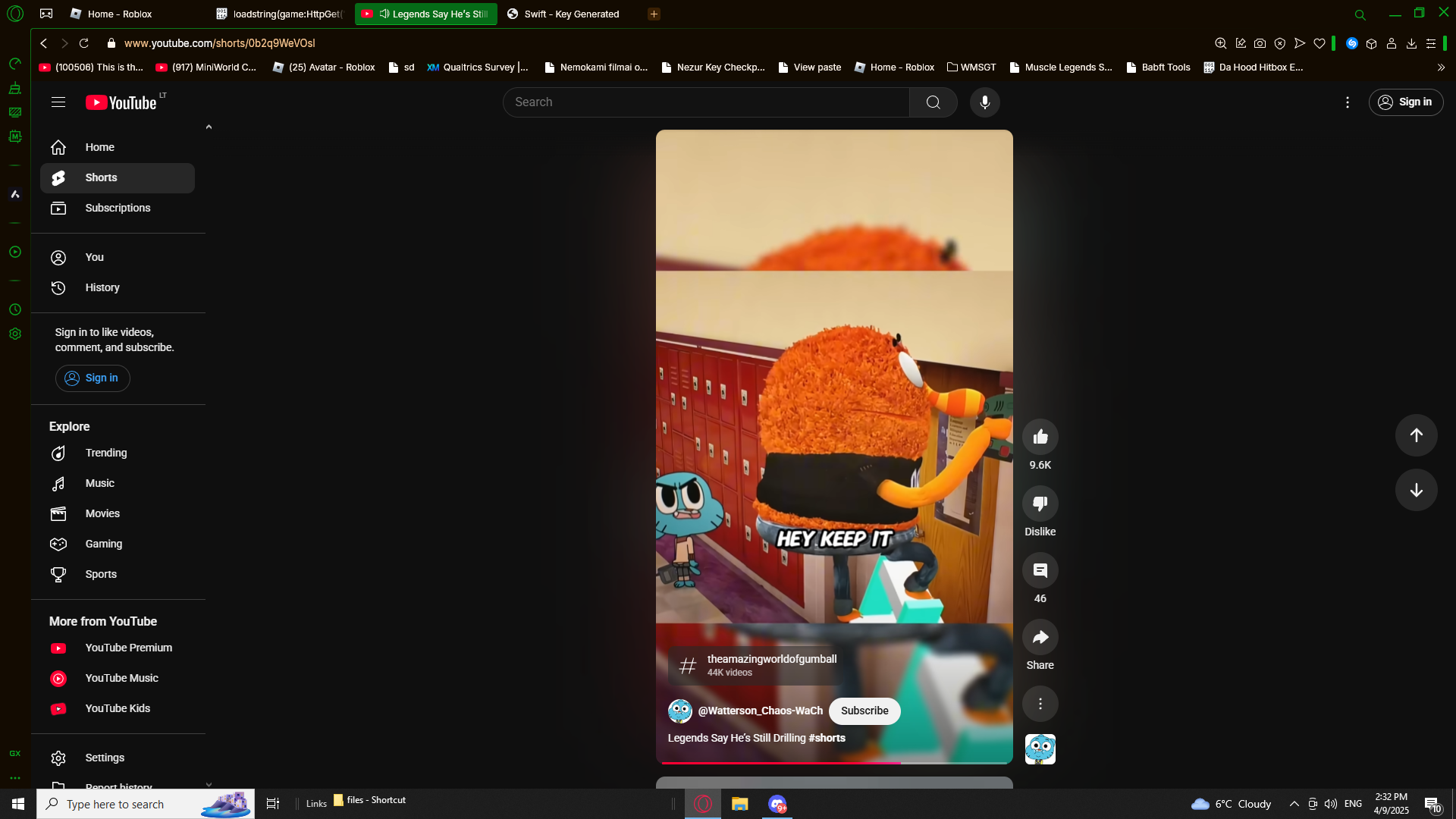Search tabs with green magnifier icon
Viewport: 1456px width, 819px height.
[x=1360, y=14]
